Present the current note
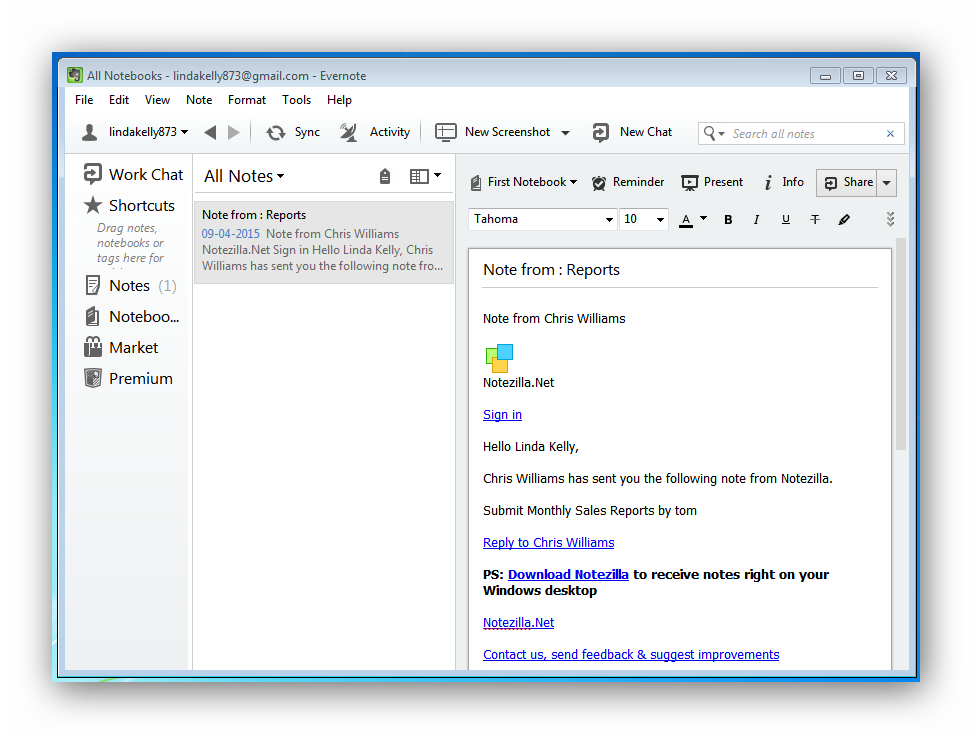Image resolution: width=972 pixels, height=734 pixels. coord(712,182)
